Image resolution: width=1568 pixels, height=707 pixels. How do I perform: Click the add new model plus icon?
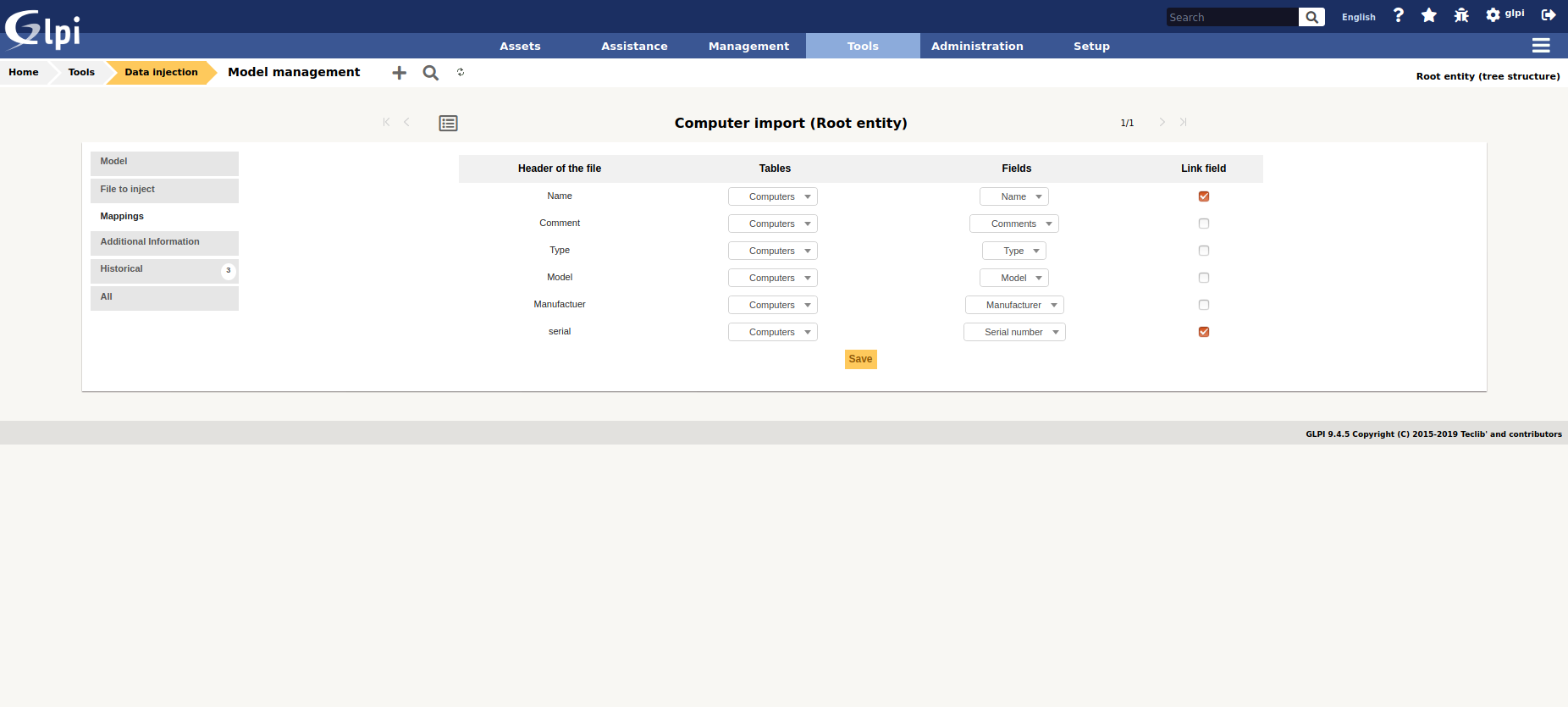click(x=399, y=73)
